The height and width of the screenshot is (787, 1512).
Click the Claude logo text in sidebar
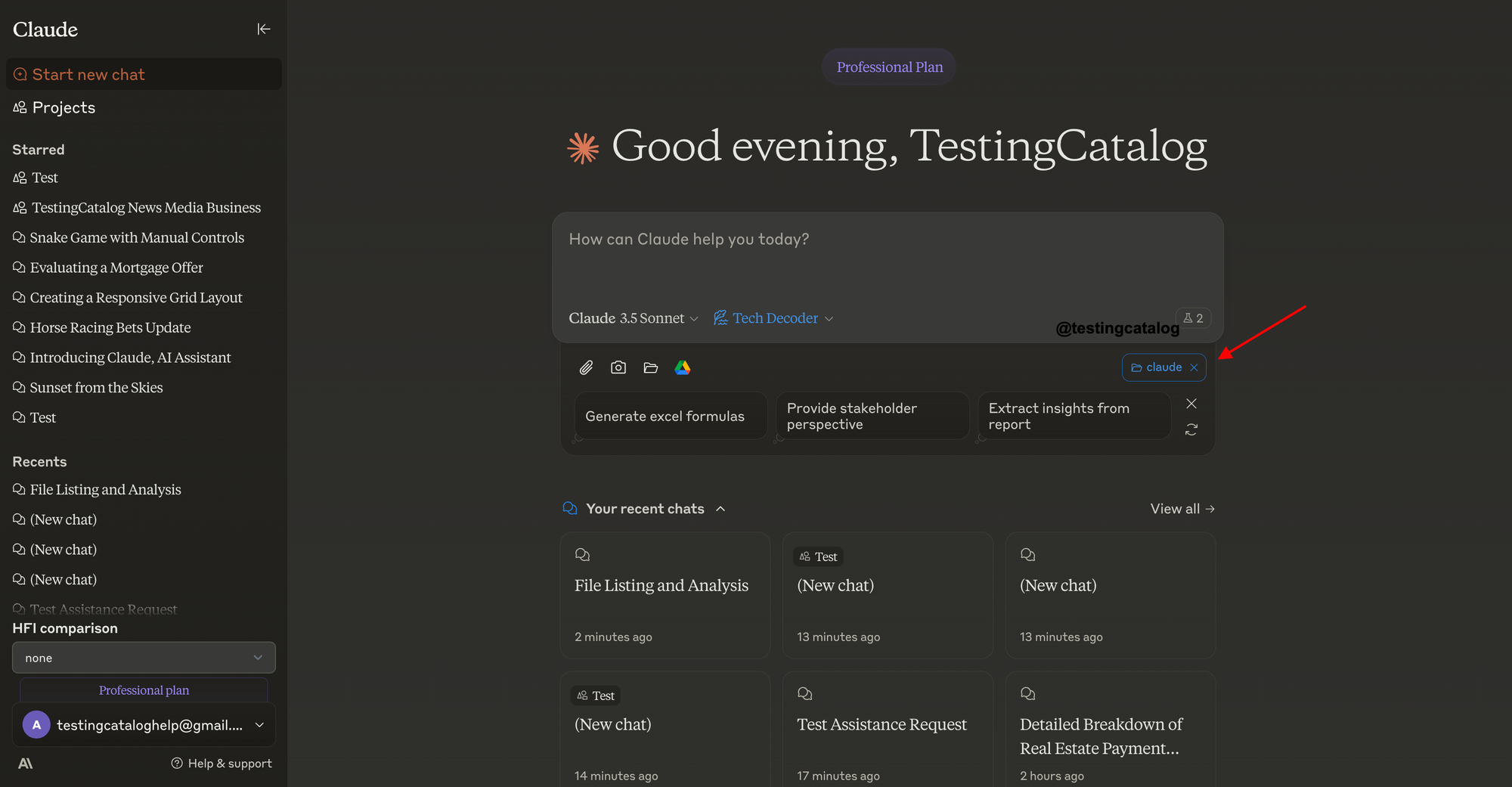[x=45, y=29]
